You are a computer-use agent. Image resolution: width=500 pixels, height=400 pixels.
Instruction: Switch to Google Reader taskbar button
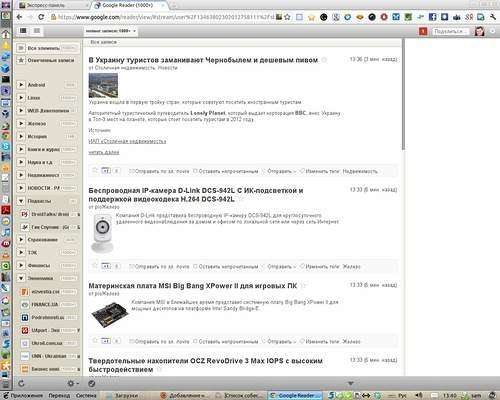coord(295,395)
